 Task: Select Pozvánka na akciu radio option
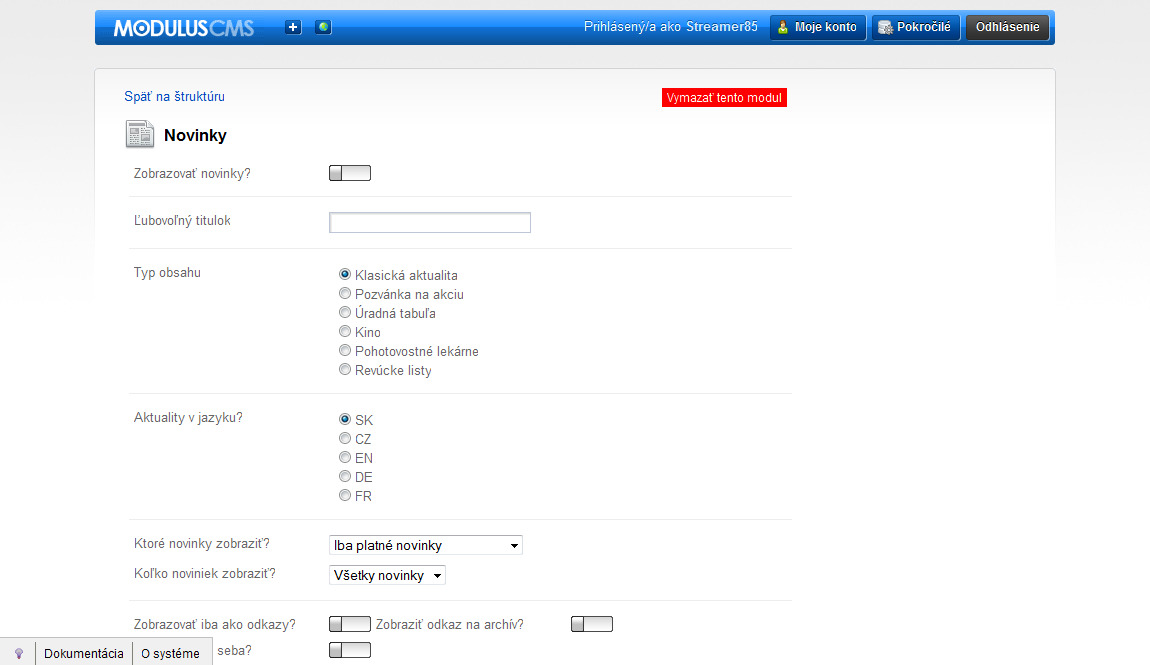[345, 294]
